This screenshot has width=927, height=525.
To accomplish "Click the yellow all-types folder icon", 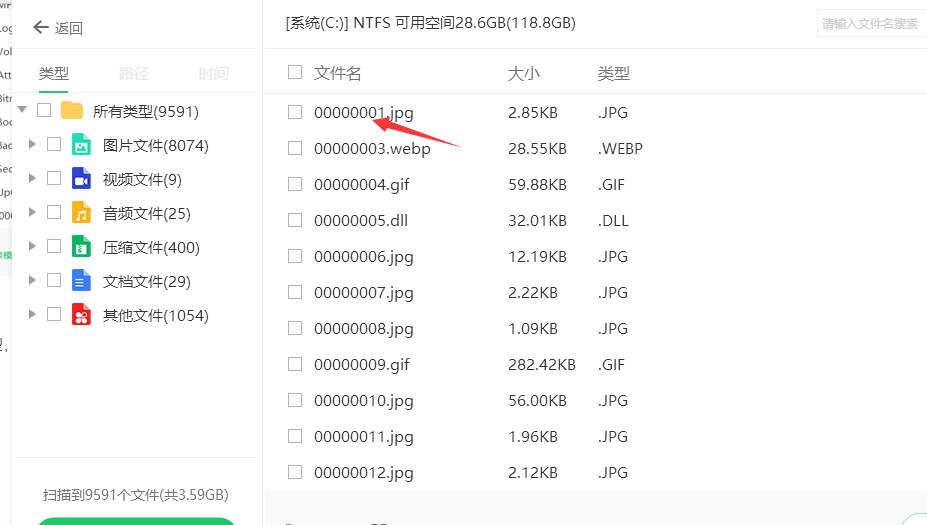I will click(72, 111).
